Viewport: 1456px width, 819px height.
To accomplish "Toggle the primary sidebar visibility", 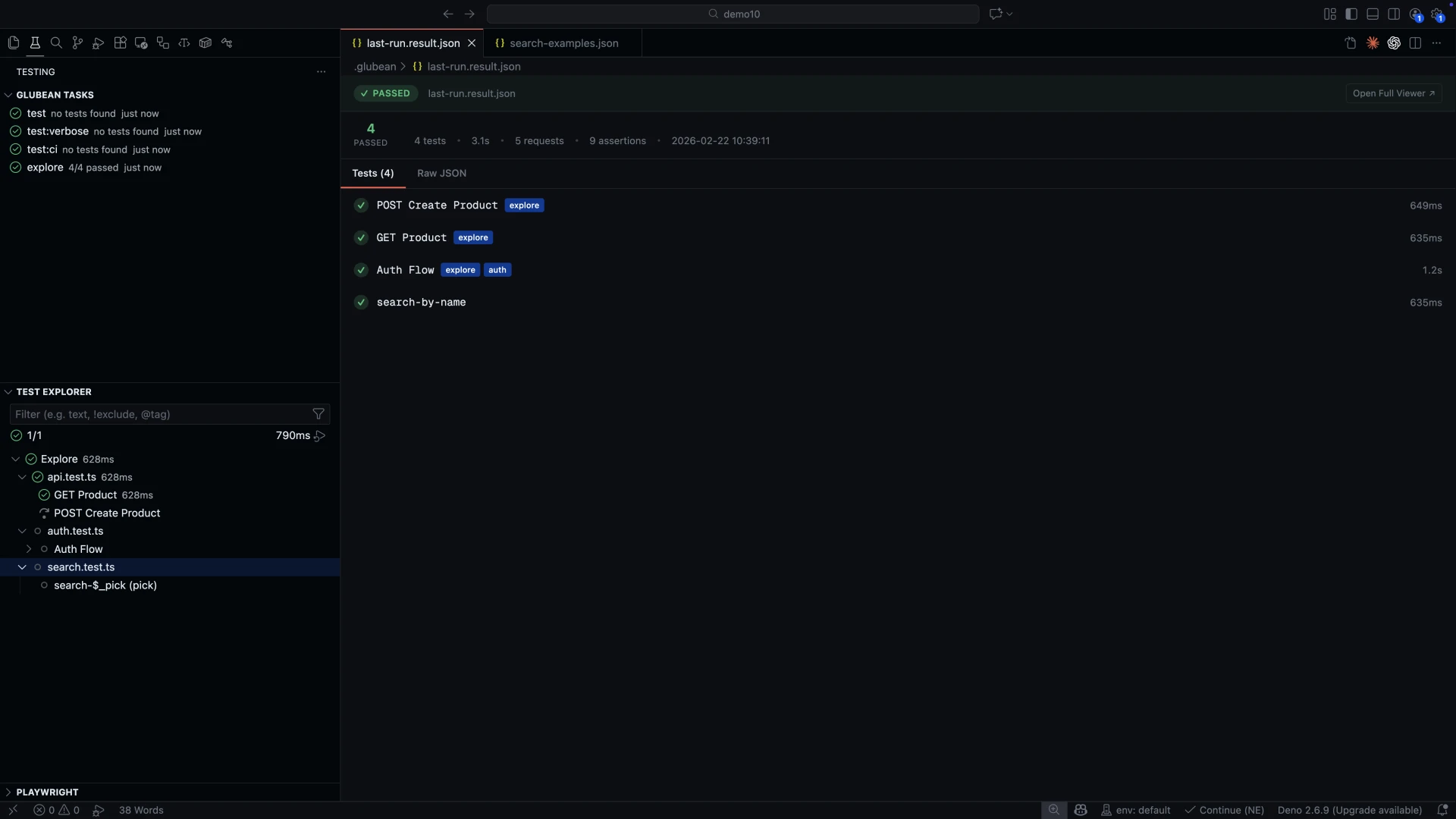I will click(1352, 14).
